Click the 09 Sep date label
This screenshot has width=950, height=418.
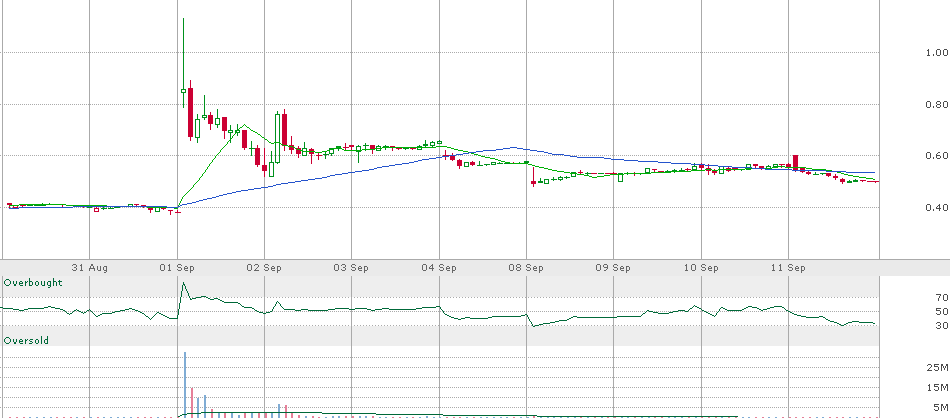(614, 268)
